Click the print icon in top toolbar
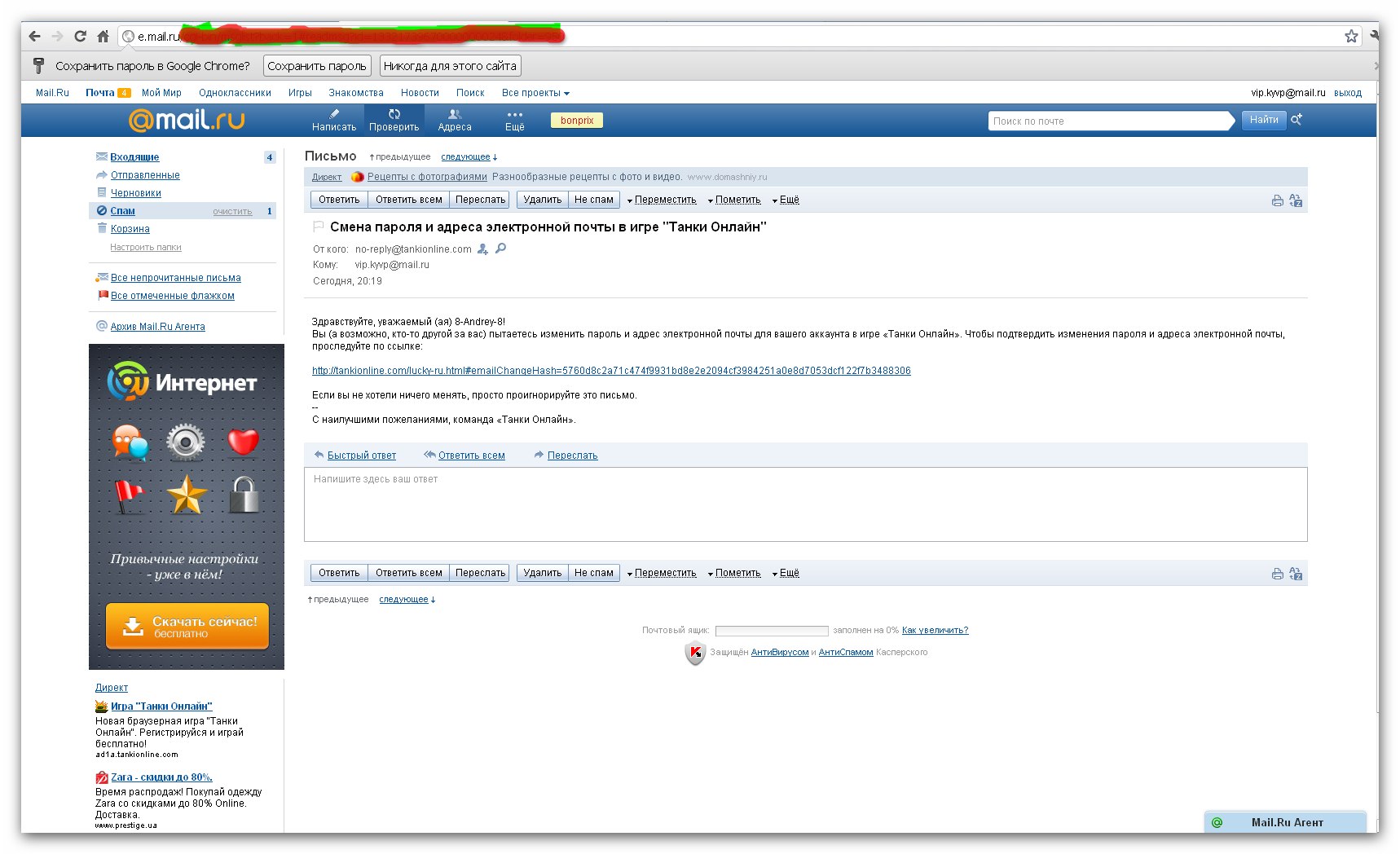1400x854 pixels. [1277, 200]
